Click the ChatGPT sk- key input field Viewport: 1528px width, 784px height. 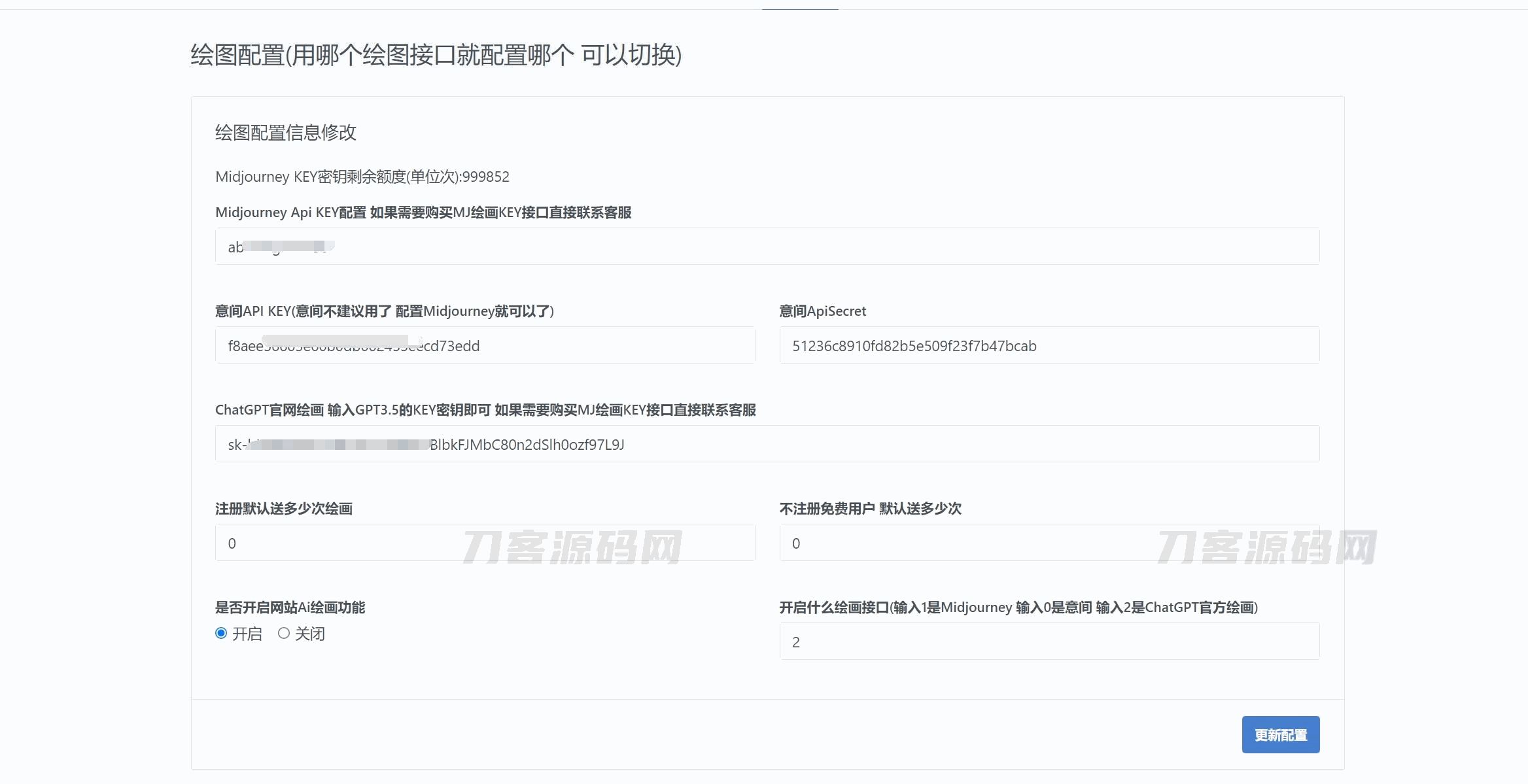click(x=767, y=444)
